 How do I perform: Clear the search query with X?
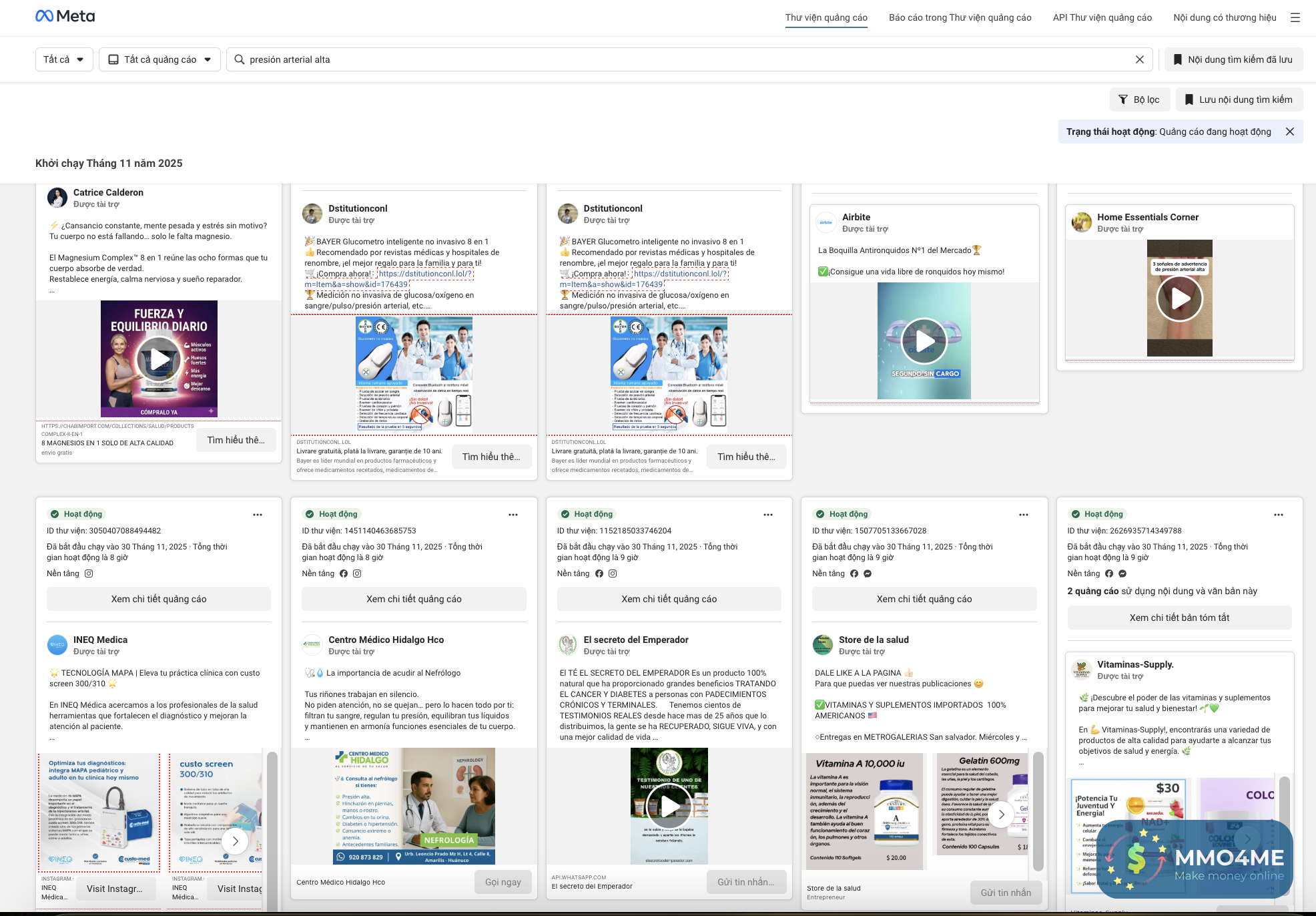point(1139,59)
